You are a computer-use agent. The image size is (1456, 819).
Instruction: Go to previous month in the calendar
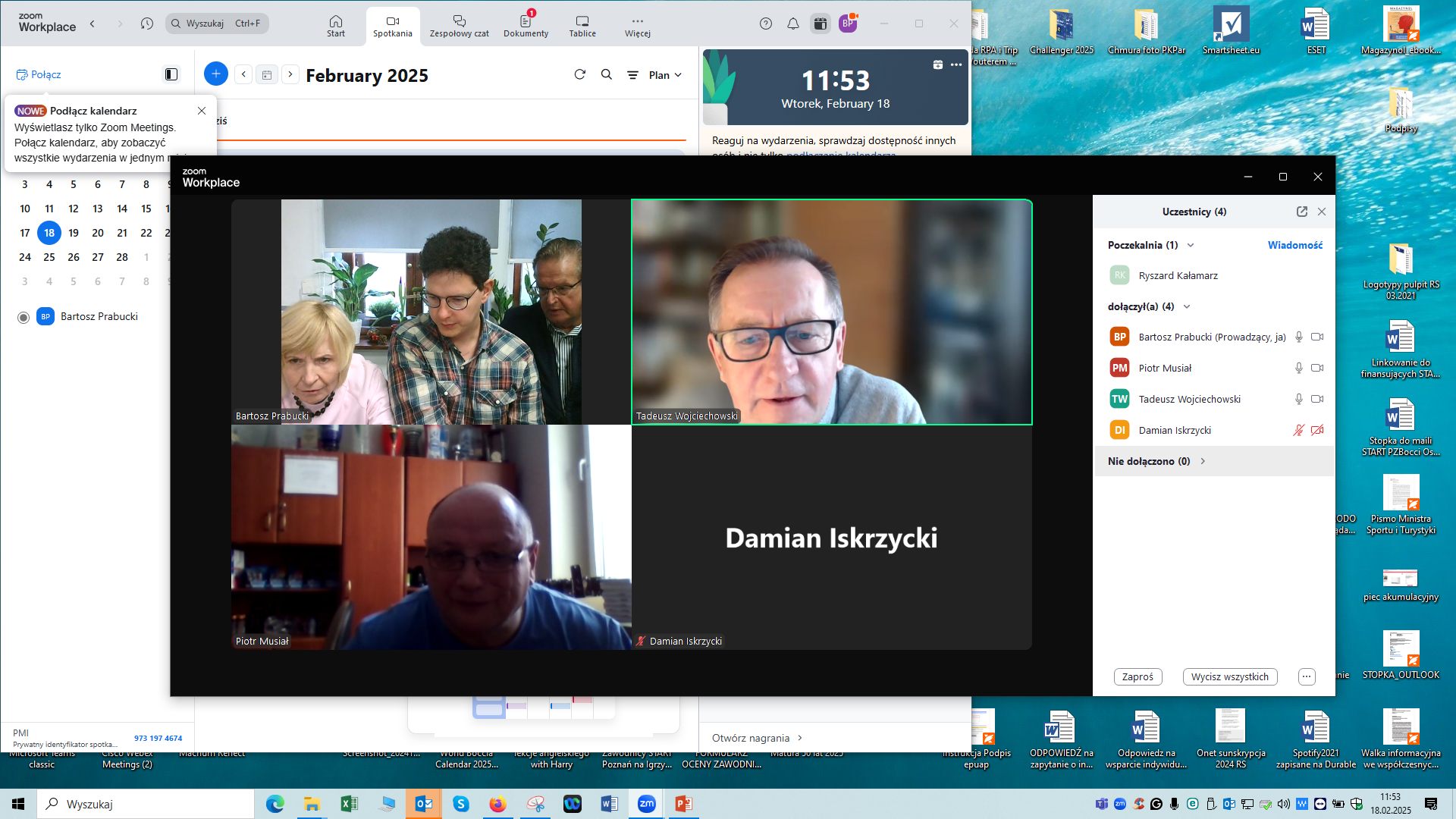[243, 74]
